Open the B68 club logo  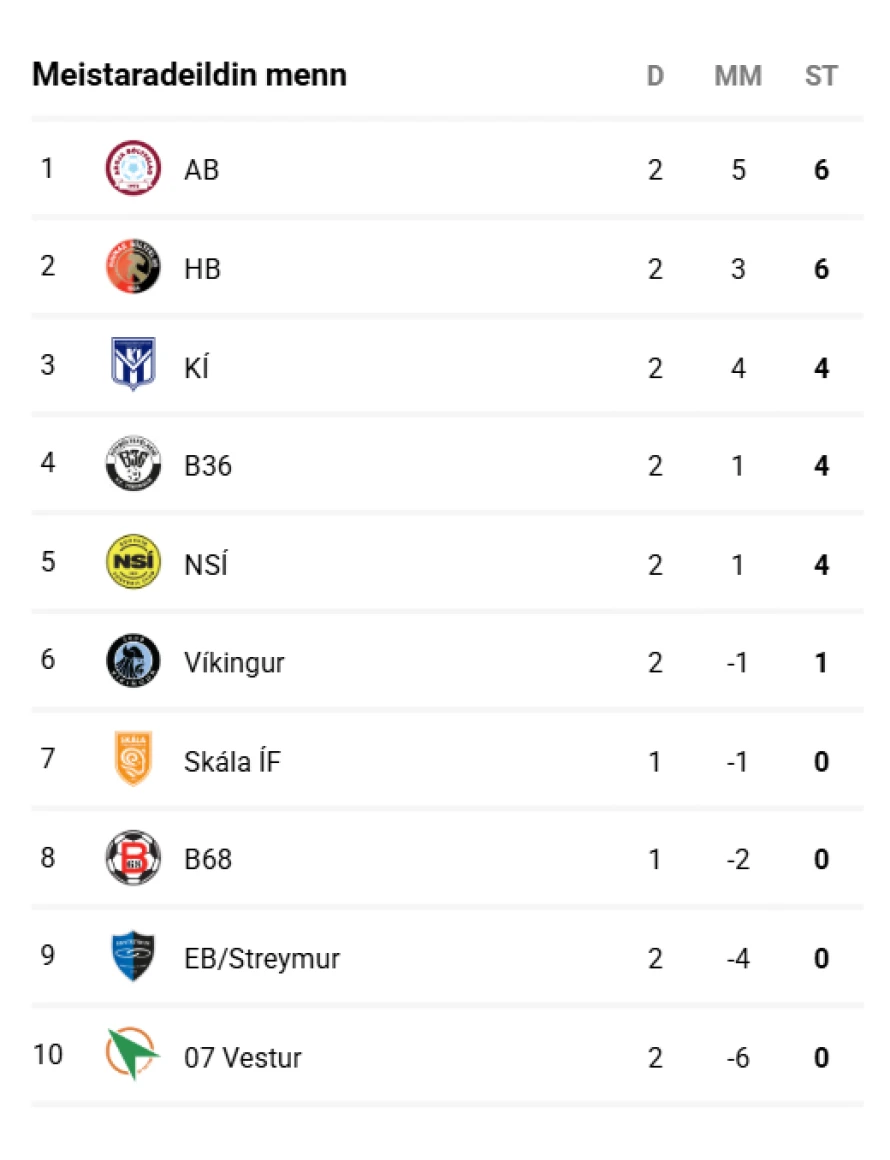click(133, 858)
